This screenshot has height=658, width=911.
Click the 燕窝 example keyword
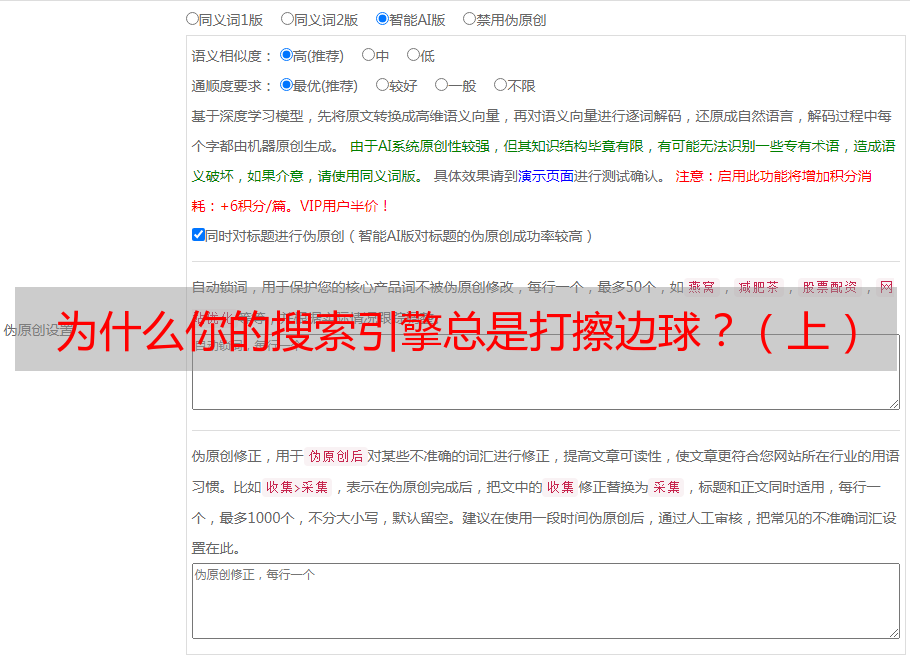pos(701,287)
